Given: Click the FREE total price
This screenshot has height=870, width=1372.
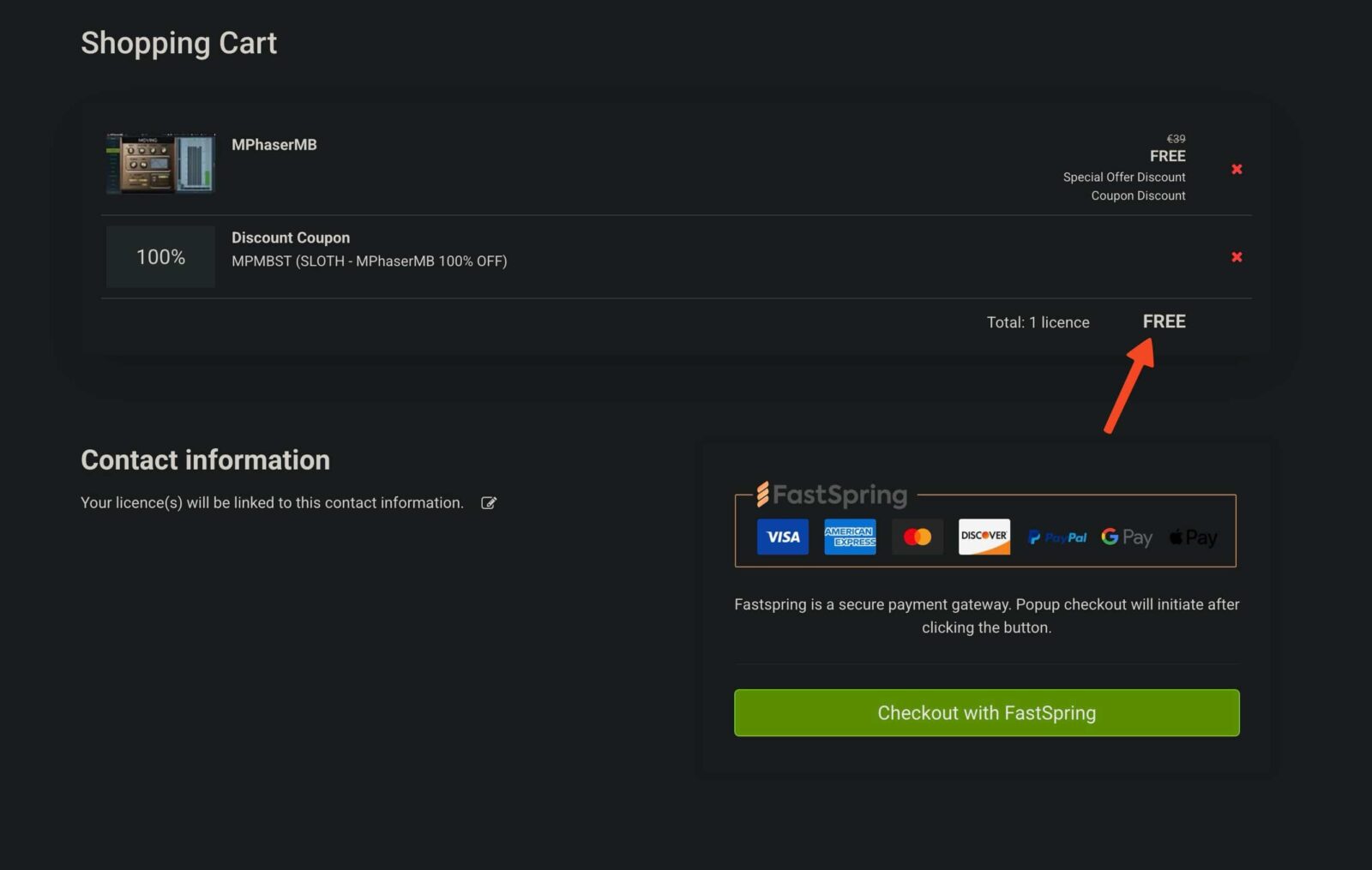Looking at the screenshot, I should click(1164, 321).
